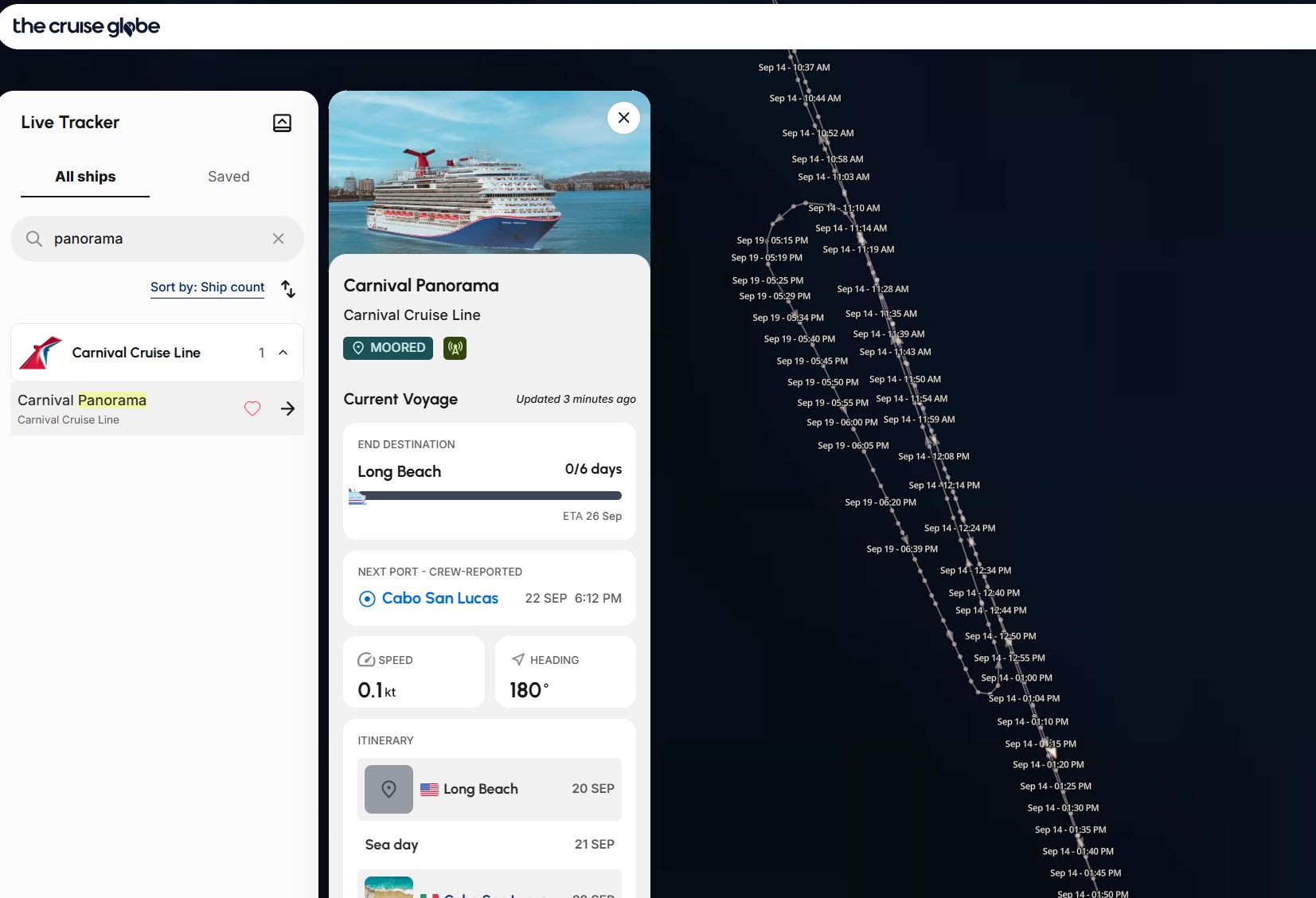
Task: Save Carnival Panorama with heart icon
Action: (x=252, y=408)
